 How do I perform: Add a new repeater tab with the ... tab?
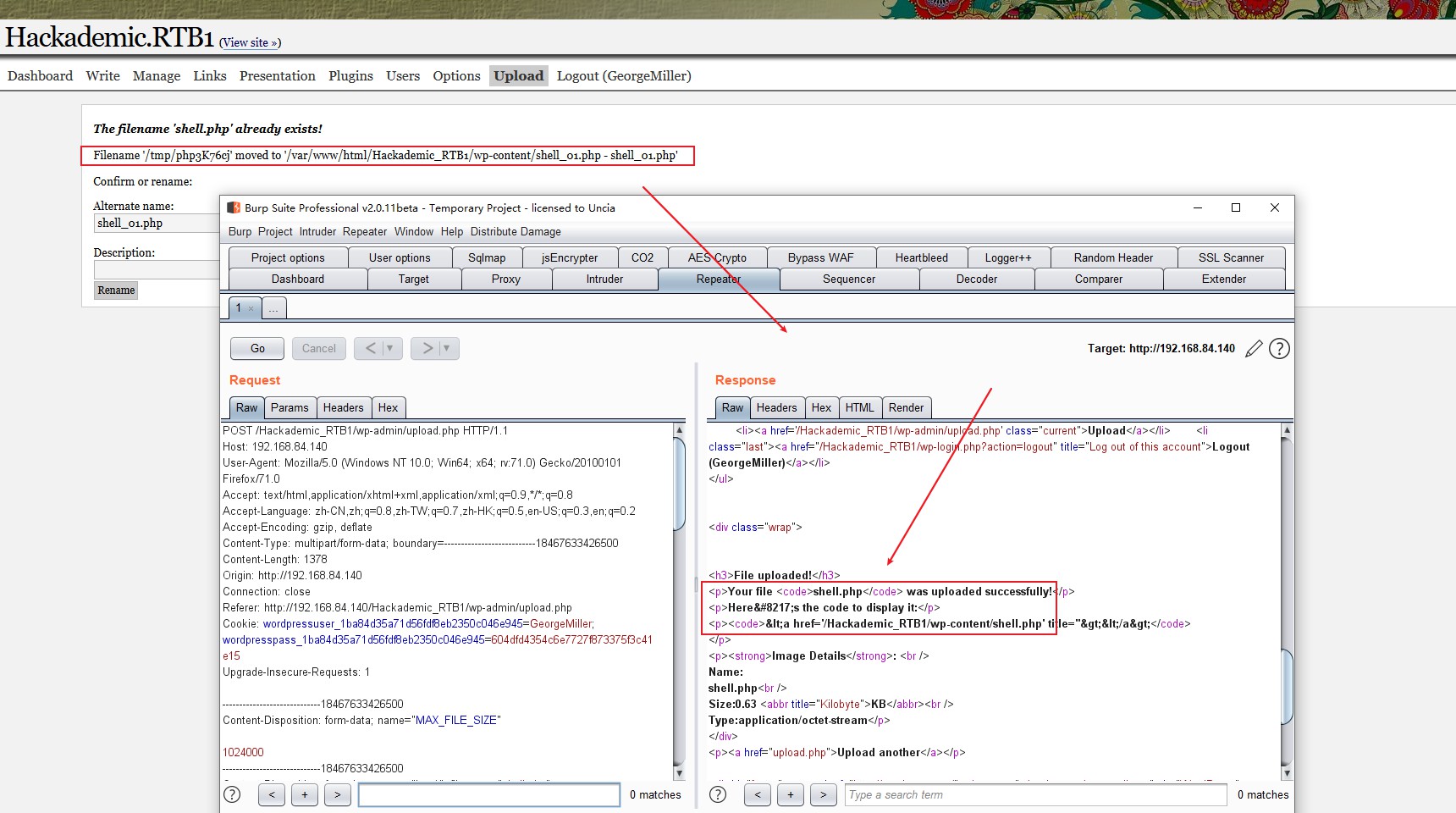[x=273, y=308]
